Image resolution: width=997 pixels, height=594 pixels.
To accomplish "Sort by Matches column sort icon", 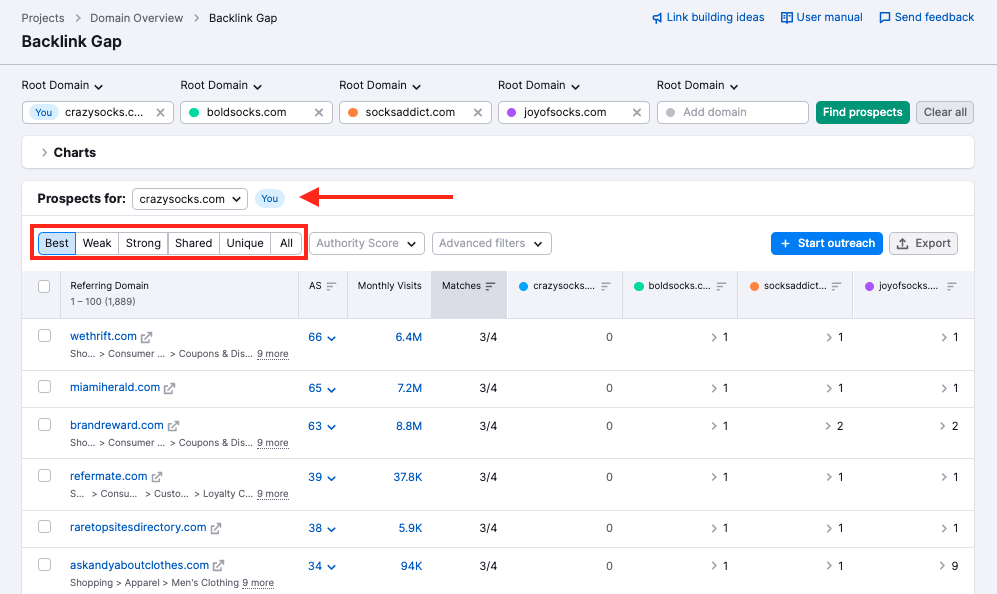I will (490, 286).
